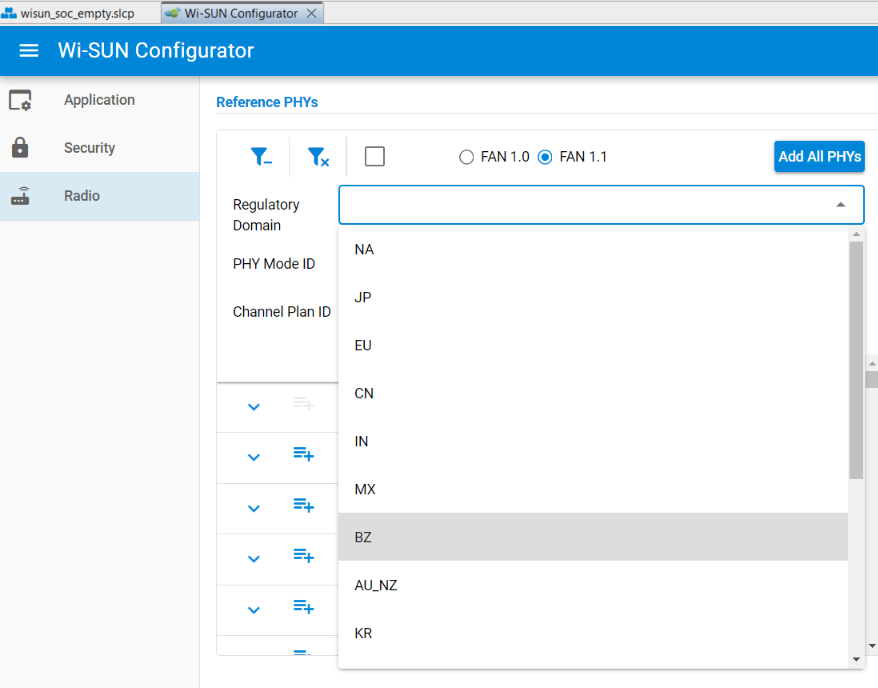The height and width of the screenshot is (688, 878).
Task: Click the Radio router icon
Action: [x=20, y=196]
